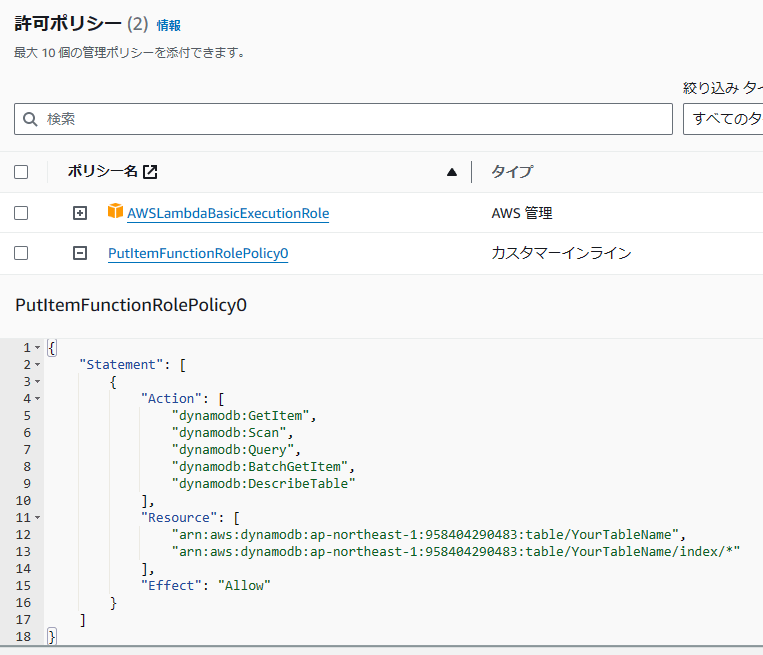The width and height of the screenshot is (763, 655).
Task: Collapse the PutItemFunctionRolePolicy0 row with minus icon
Action: (x=81, y=254)
